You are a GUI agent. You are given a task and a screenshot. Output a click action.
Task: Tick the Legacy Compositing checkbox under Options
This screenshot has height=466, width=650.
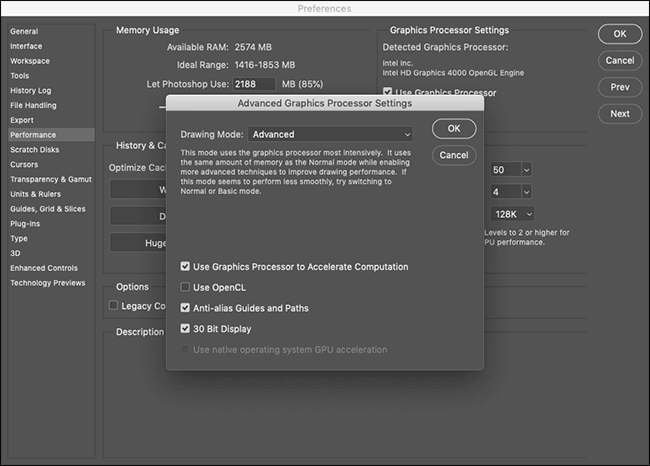113,306
